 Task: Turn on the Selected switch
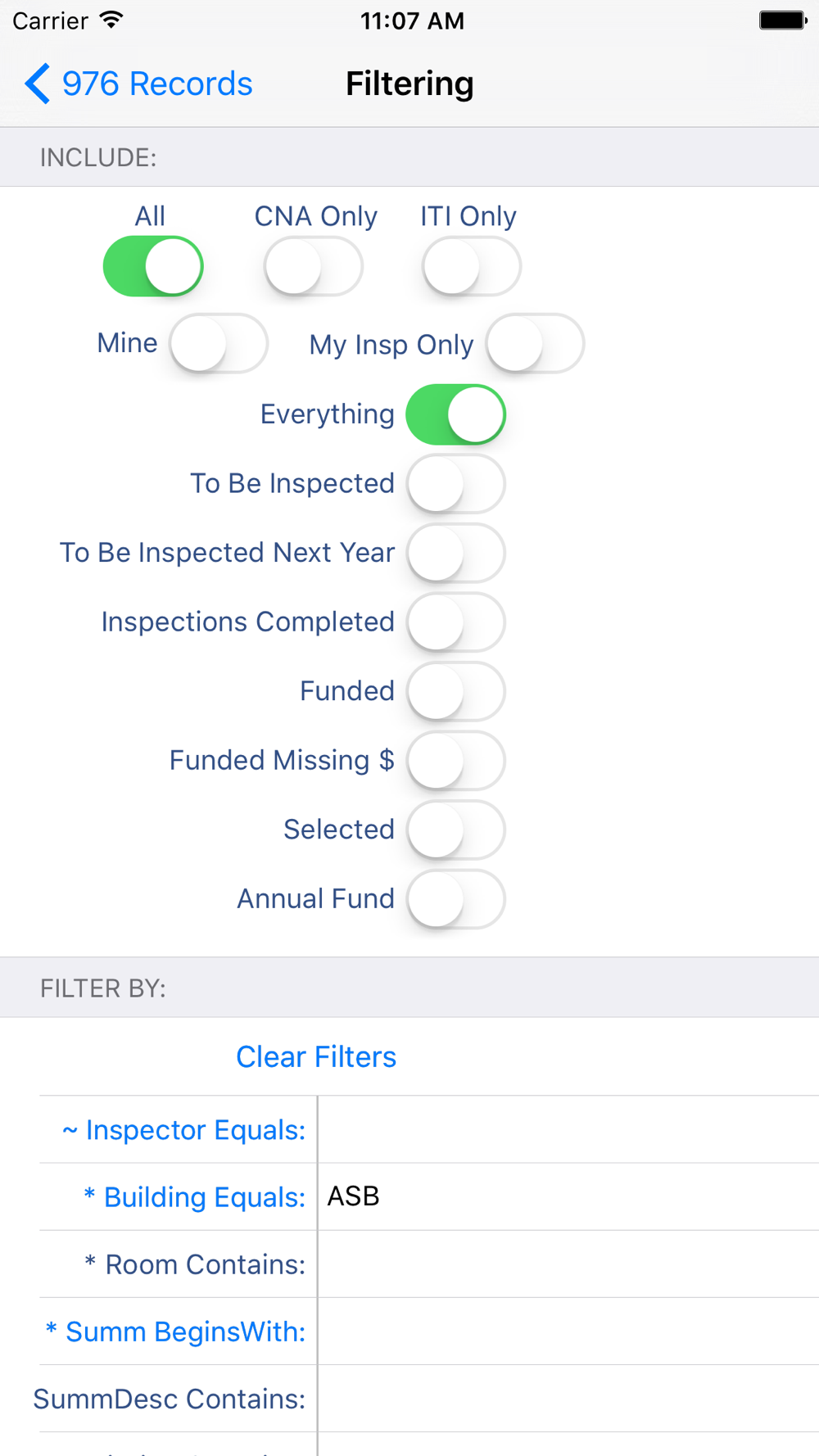(456, 830)
